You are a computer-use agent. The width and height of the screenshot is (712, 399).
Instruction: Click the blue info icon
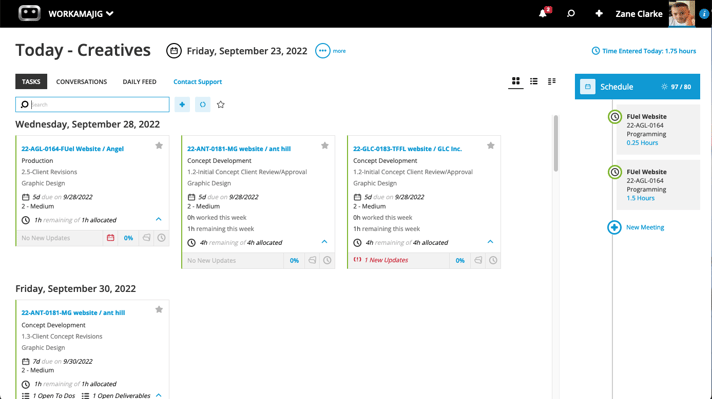click(704, 14)
